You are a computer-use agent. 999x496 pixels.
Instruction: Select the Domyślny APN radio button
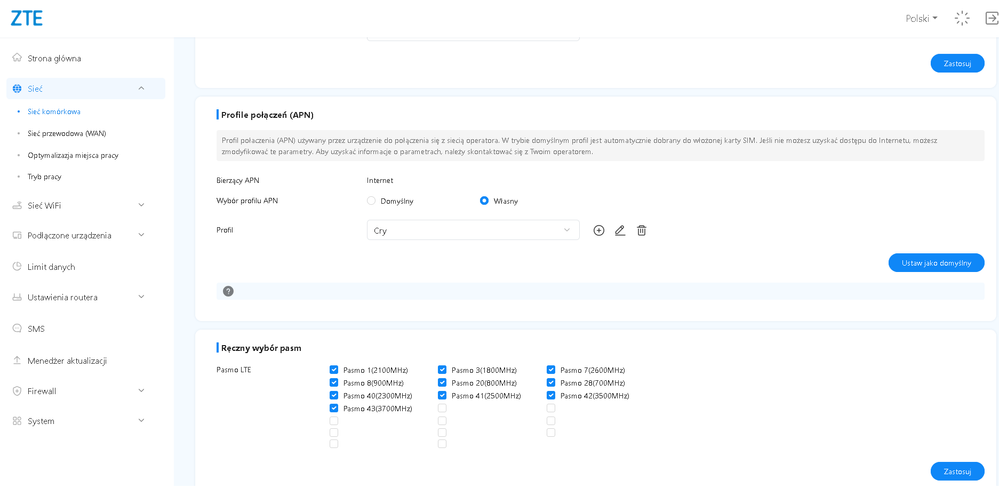click(x=372, y=201)
